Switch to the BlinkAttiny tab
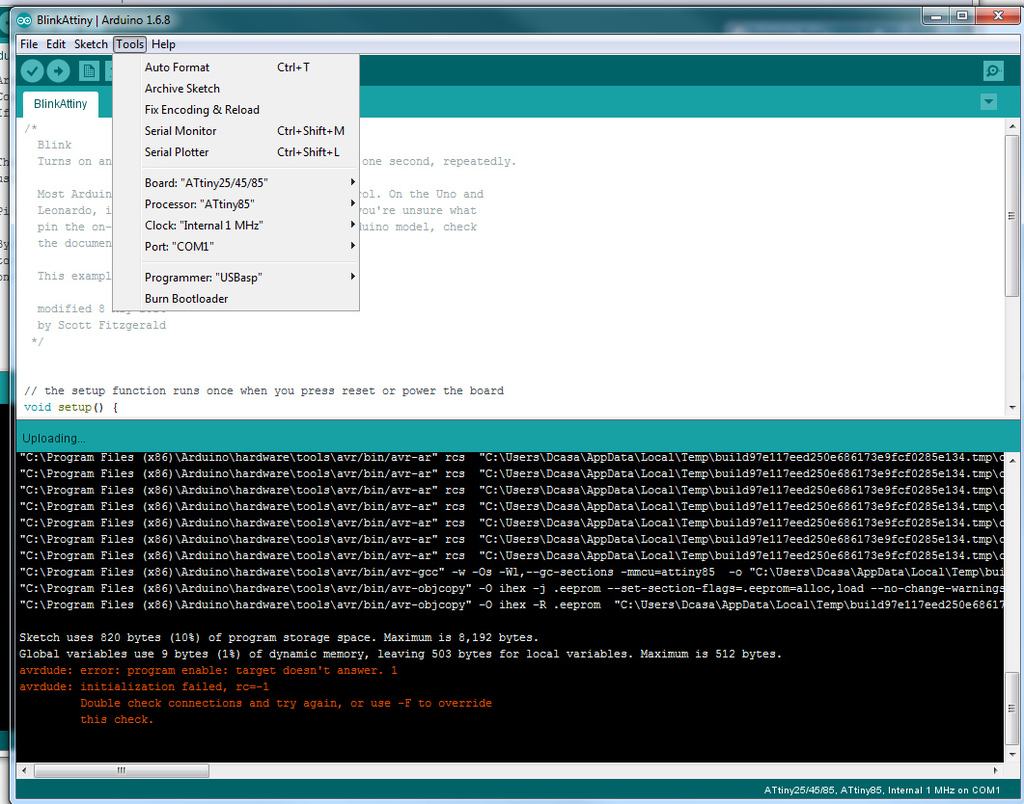 click(60, 104)
